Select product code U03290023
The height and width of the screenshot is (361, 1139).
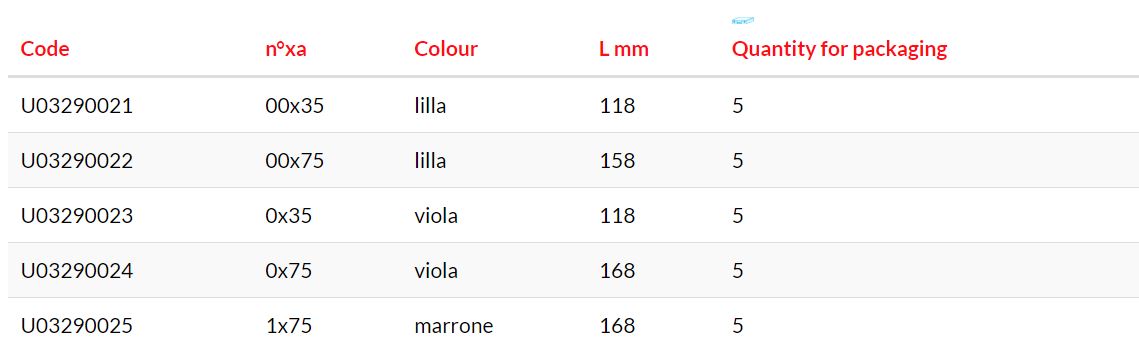(77, 216)
